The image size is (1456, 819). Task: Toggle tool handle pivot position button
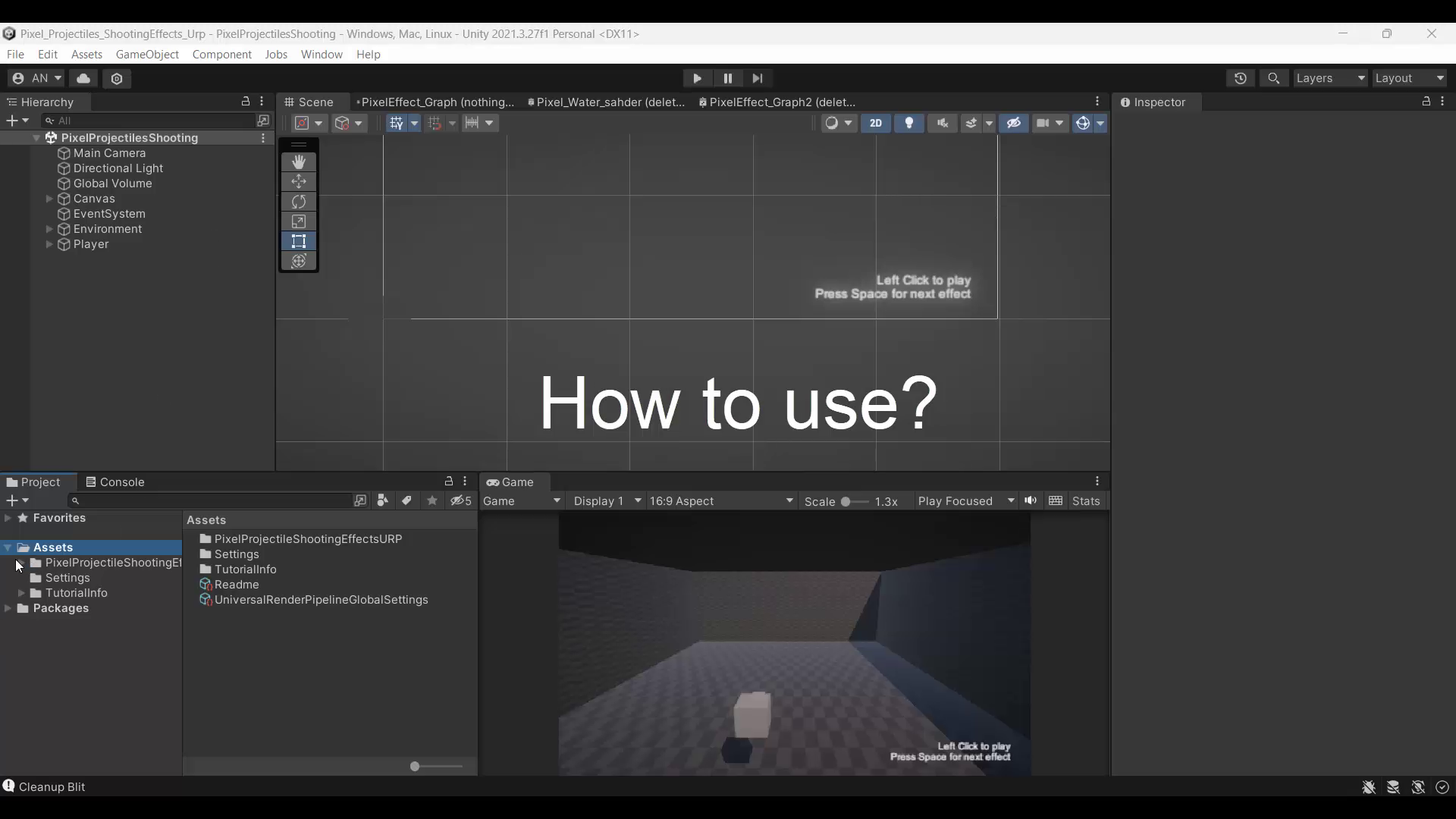click(x=309, y=123)
